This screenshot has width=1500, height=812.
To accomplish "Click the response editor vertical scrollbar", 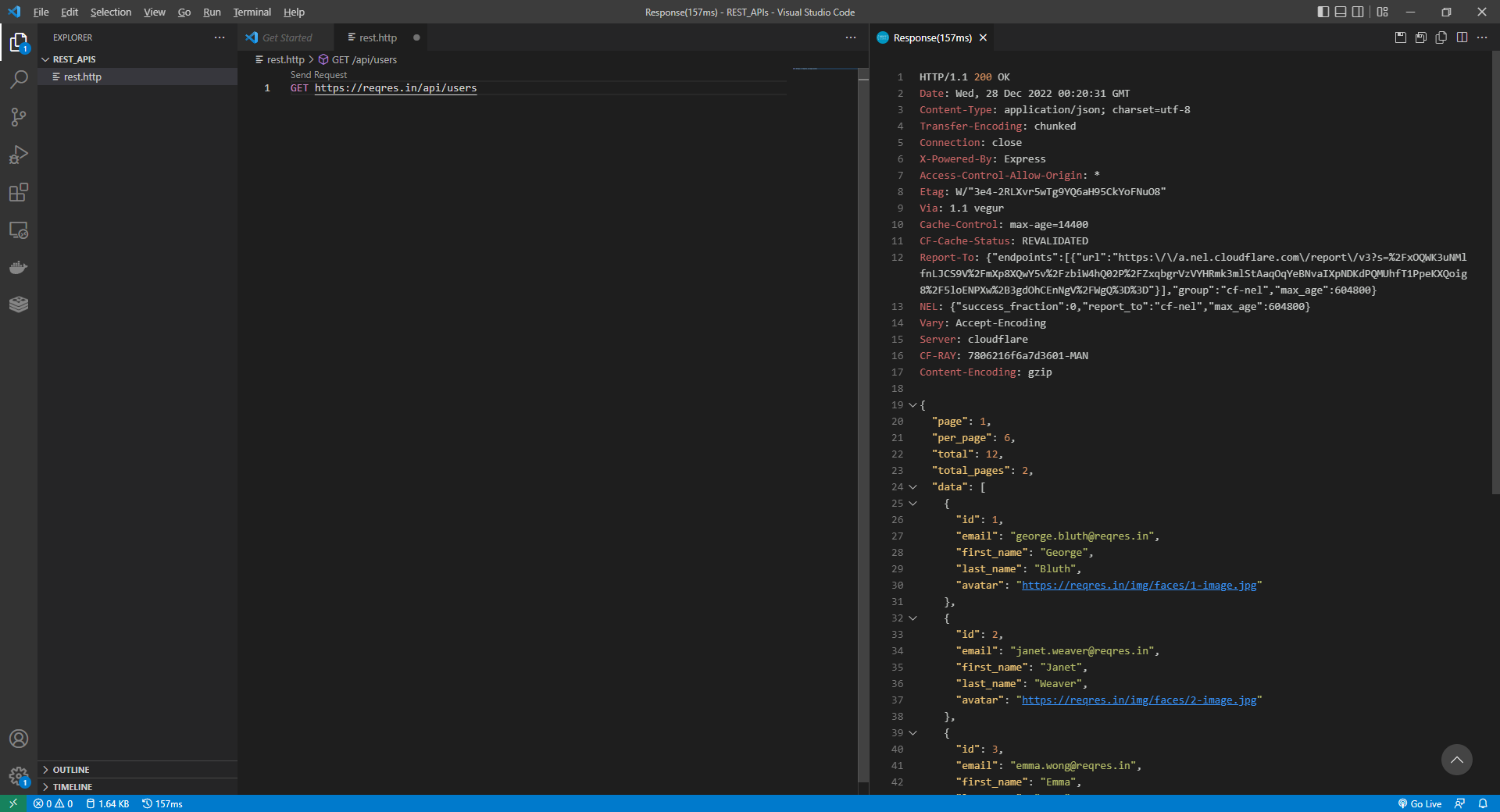I will [1495, 273].
